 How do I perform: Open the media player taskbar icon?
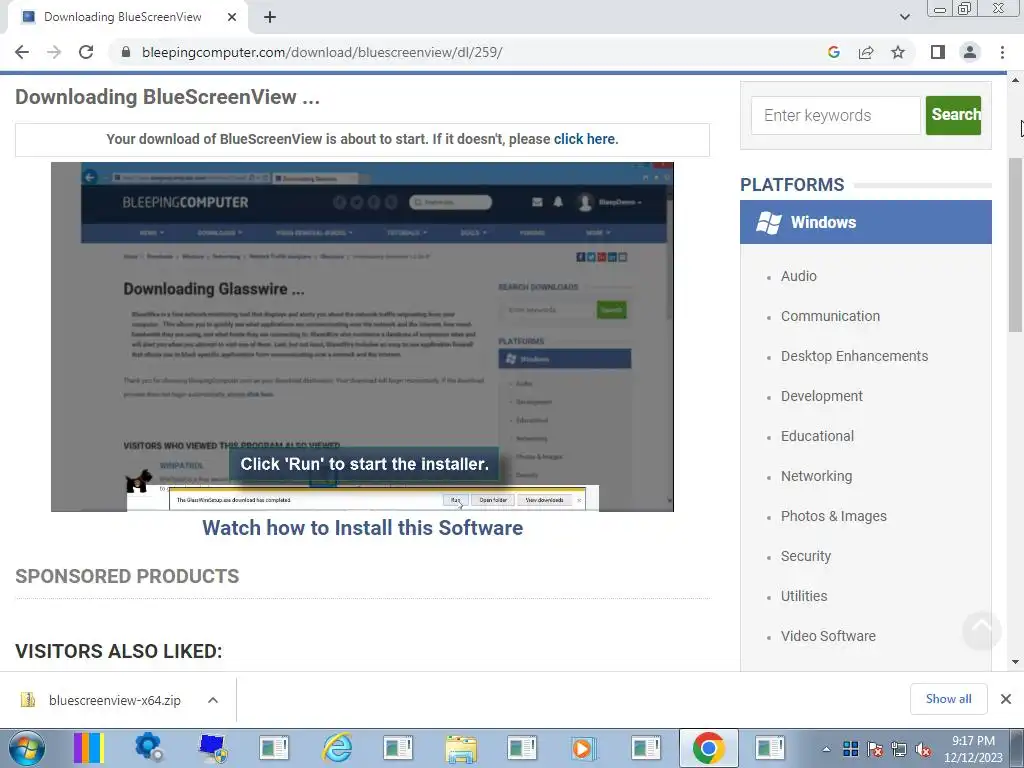[584, 748]
